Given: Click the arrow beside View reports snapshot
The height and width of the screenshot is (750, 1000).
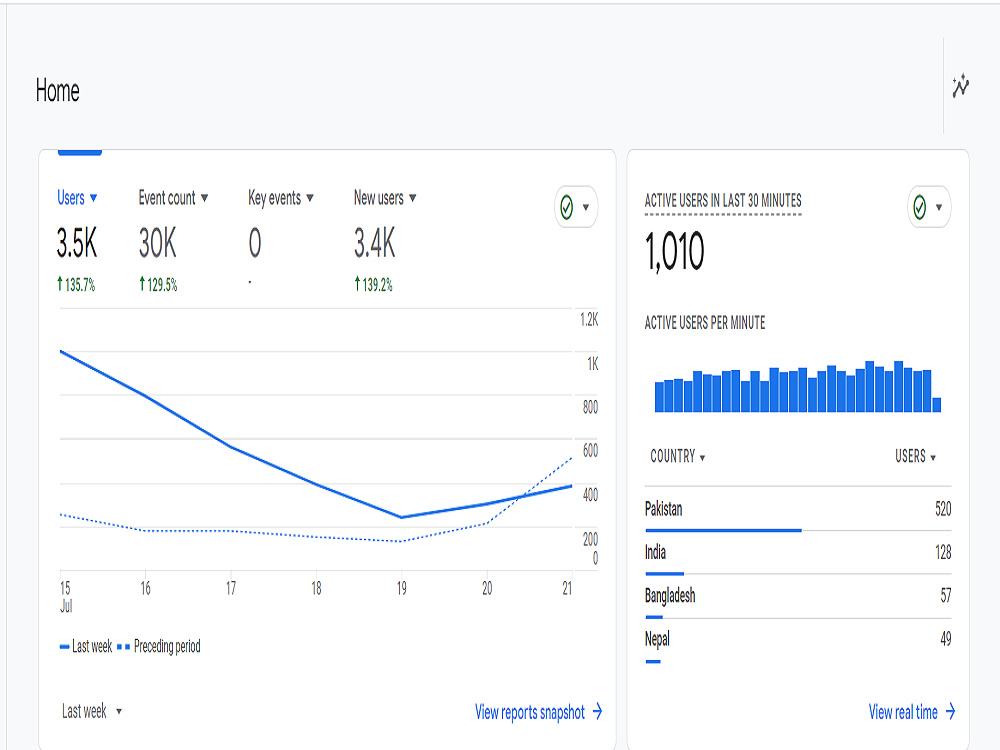Looking at the screenshot, I should point(597,711).
